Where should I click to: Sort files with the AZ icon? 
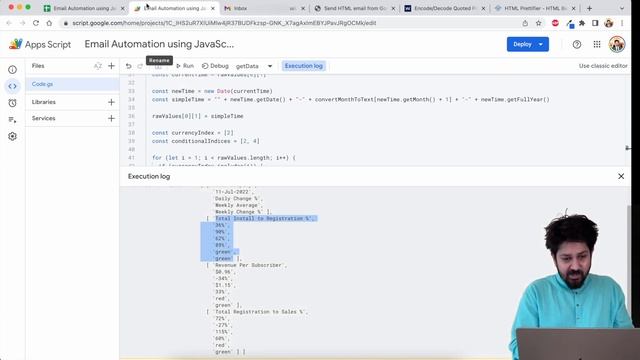98,66
